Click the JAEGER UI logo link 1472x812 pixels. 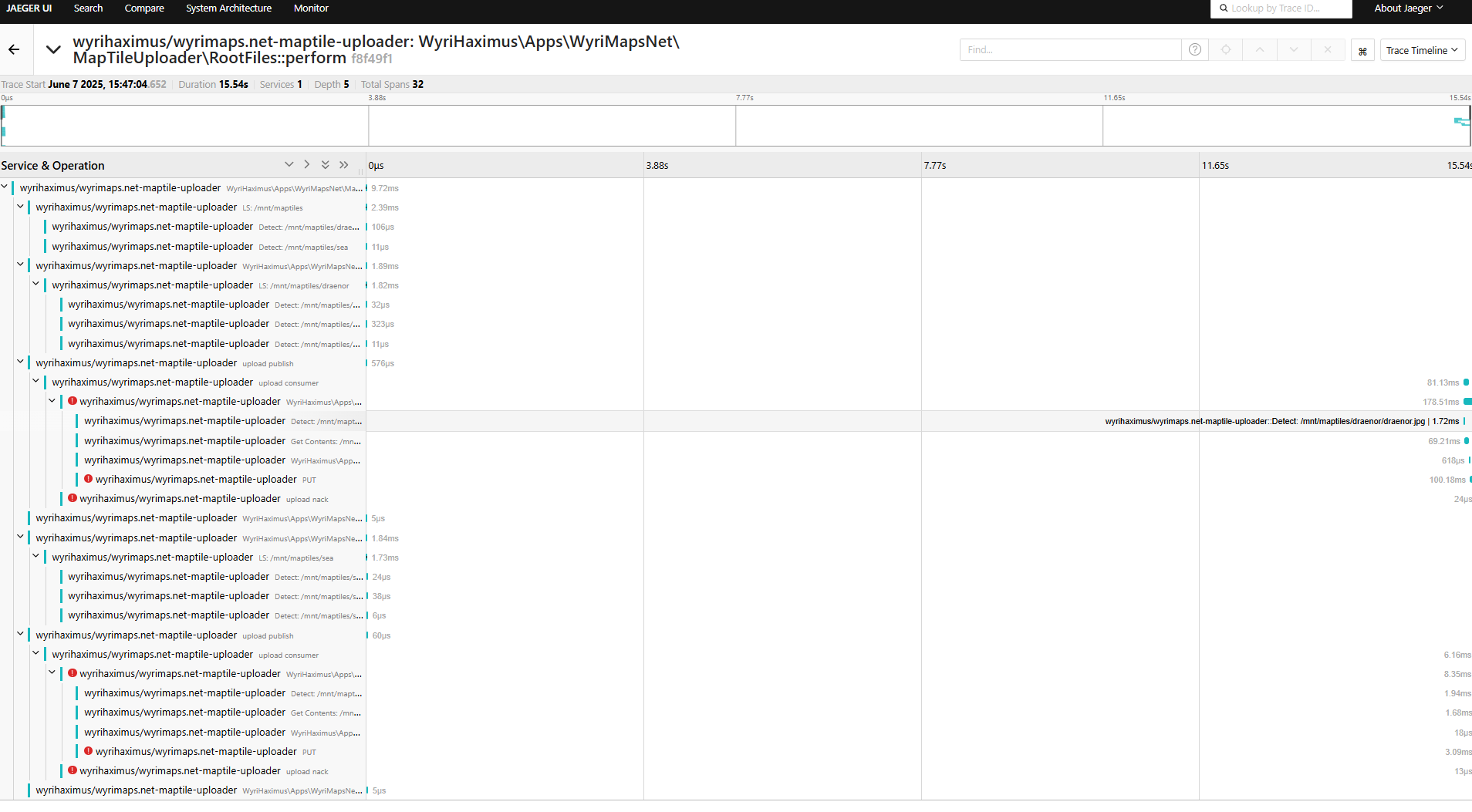click(29, 8)
